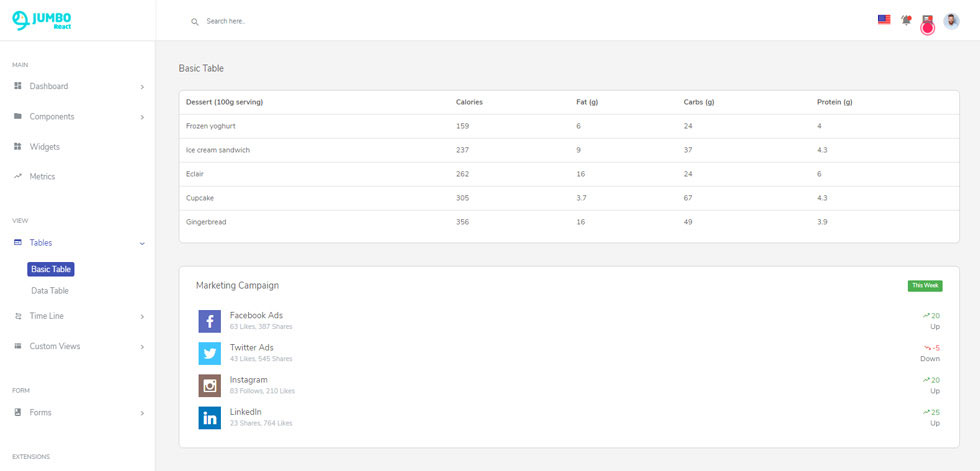Click the Facebook Ads icon
Viewport: 980px width, 471px height.
click(209, 321)
